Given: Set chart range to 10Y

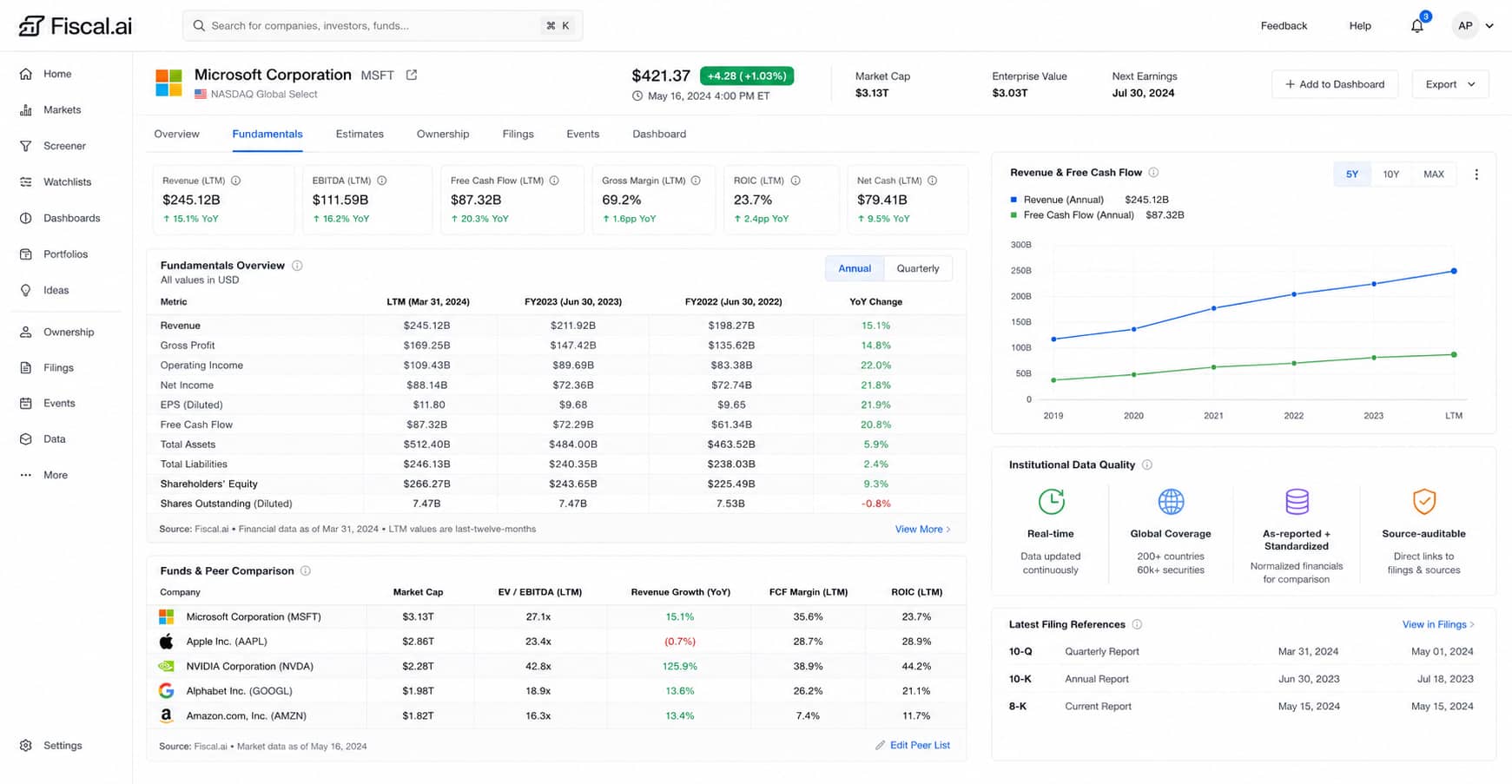Looking at the screenshot, I should (x=1391, y=175).
